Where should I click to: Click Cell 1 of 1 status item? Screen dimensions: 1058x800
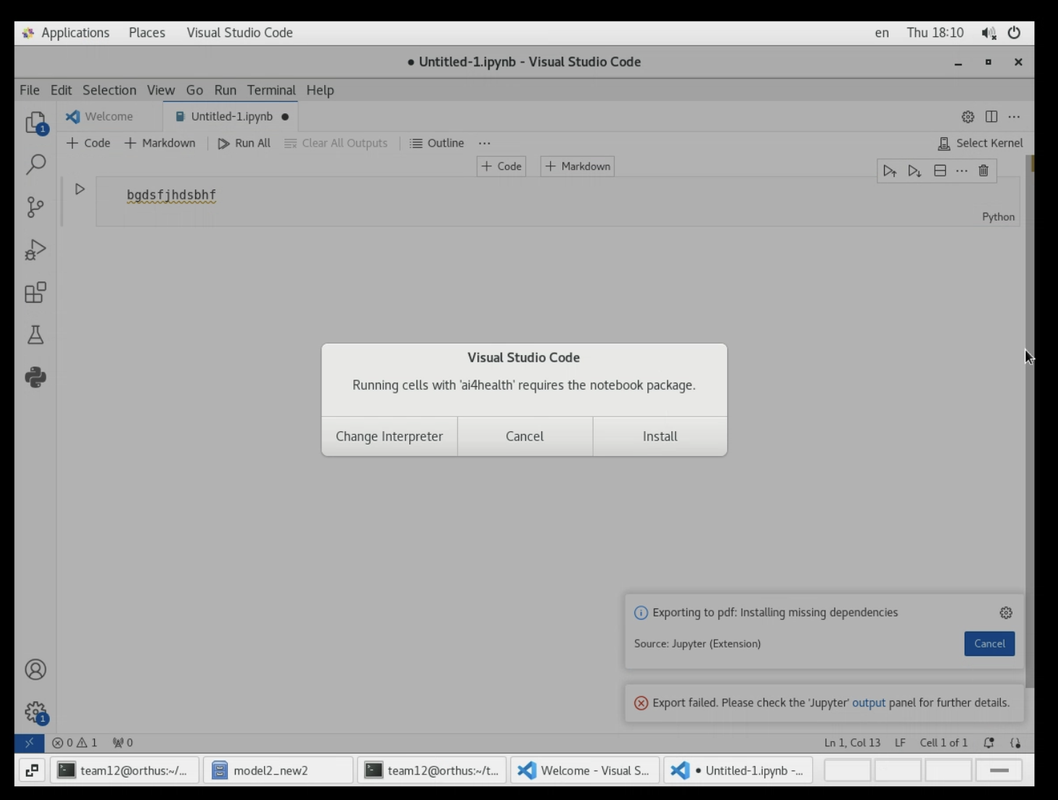click(x=943, y=743)
